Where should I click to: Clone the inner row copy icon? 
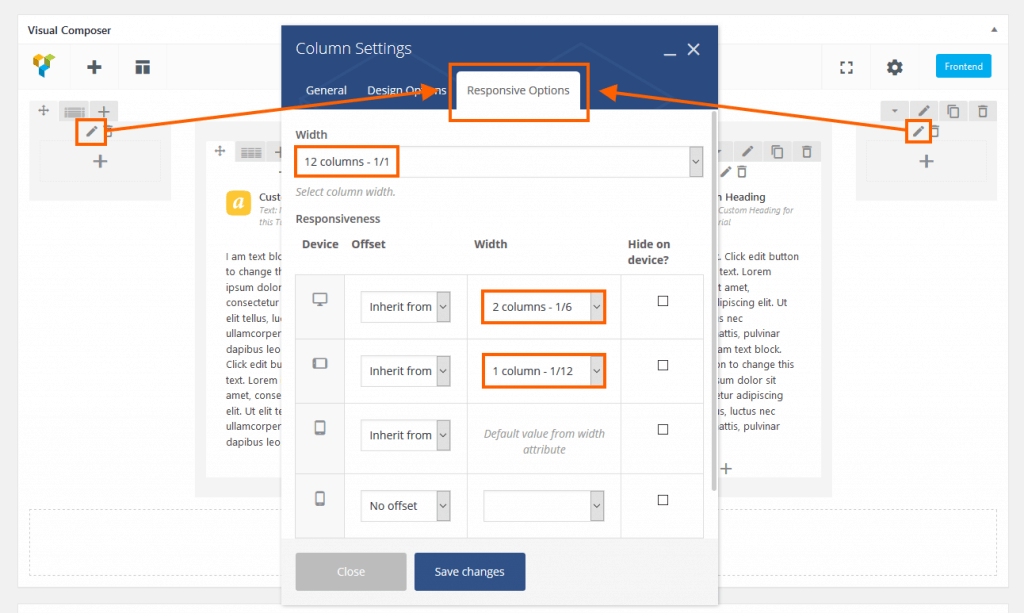pyautogui.click(x=777, y=152)
